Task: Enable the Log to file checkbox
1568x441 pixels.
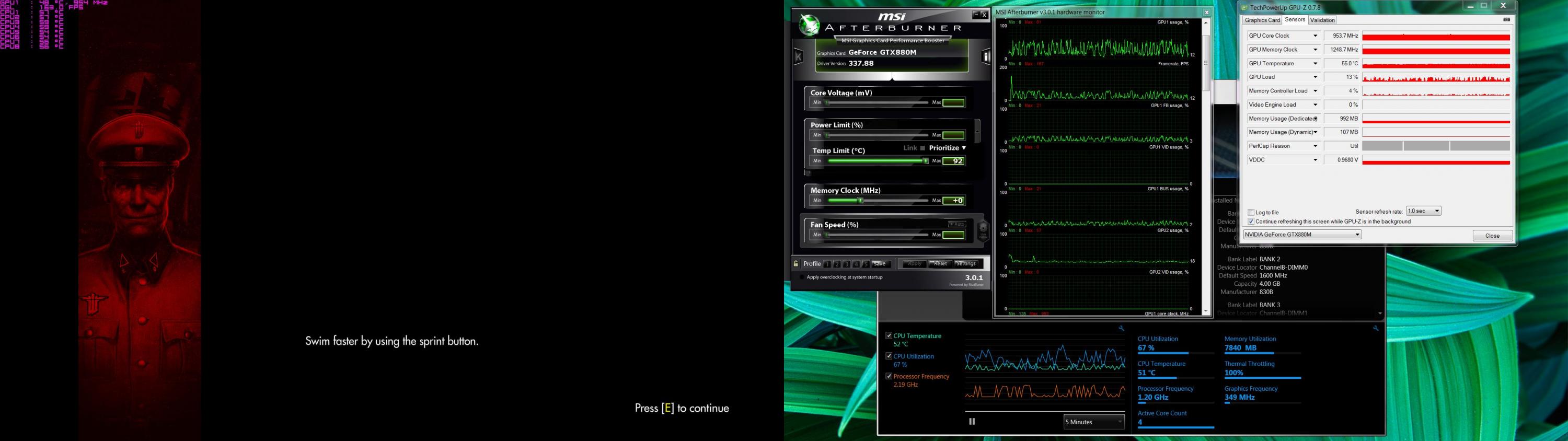Action: click(x=1251, y=212)
